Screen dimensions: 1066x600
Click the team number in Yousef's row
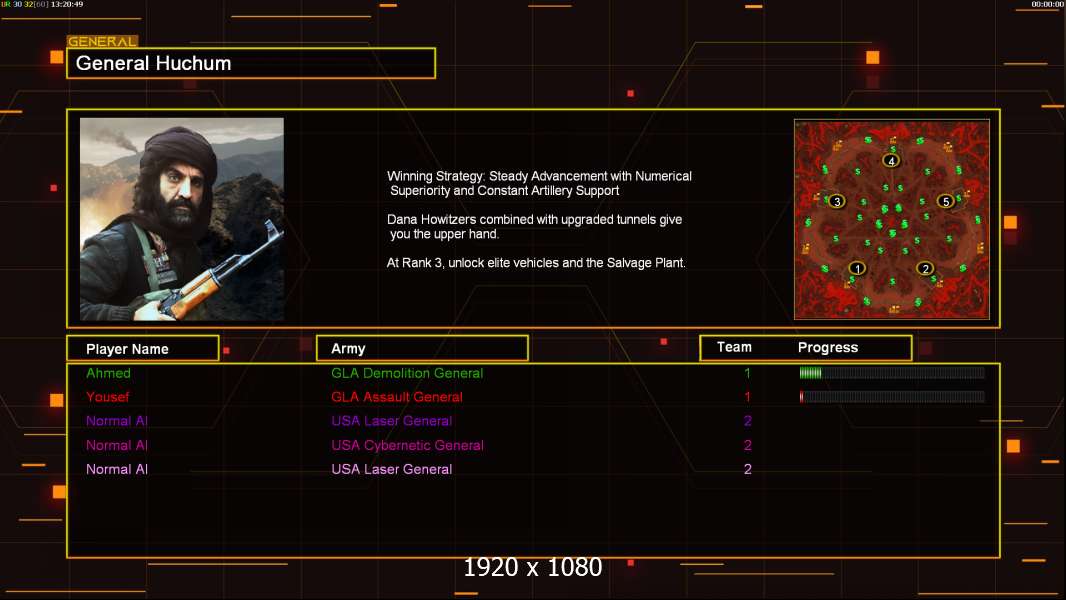point(747,397)
